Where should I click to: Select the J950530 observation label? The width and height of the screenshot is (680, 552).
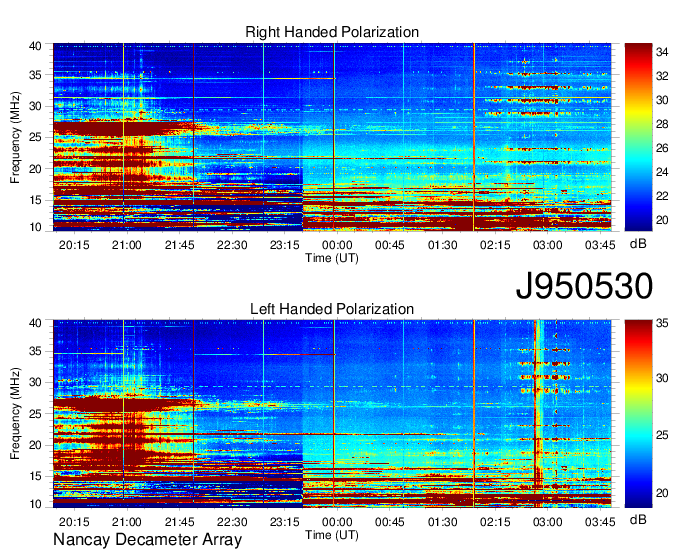pos(584,286)
